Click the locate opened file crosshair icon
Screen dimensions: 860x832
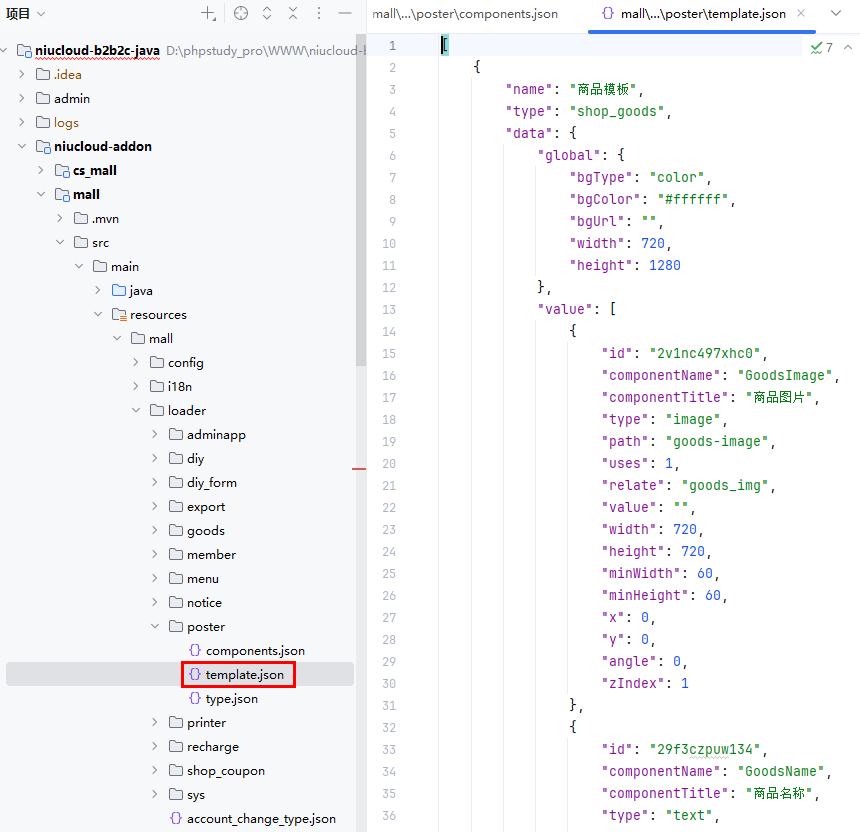pos(240,14)
